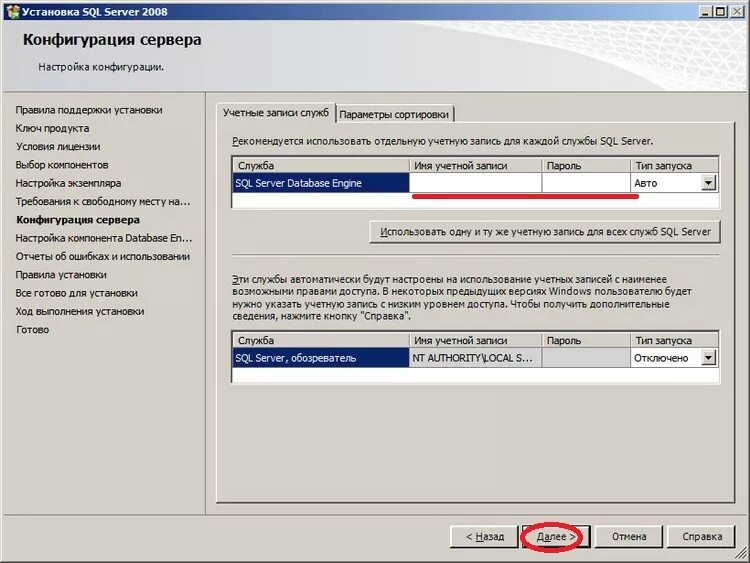Click the Служба header in top table
750x563 pixels.
click(320, 166)
